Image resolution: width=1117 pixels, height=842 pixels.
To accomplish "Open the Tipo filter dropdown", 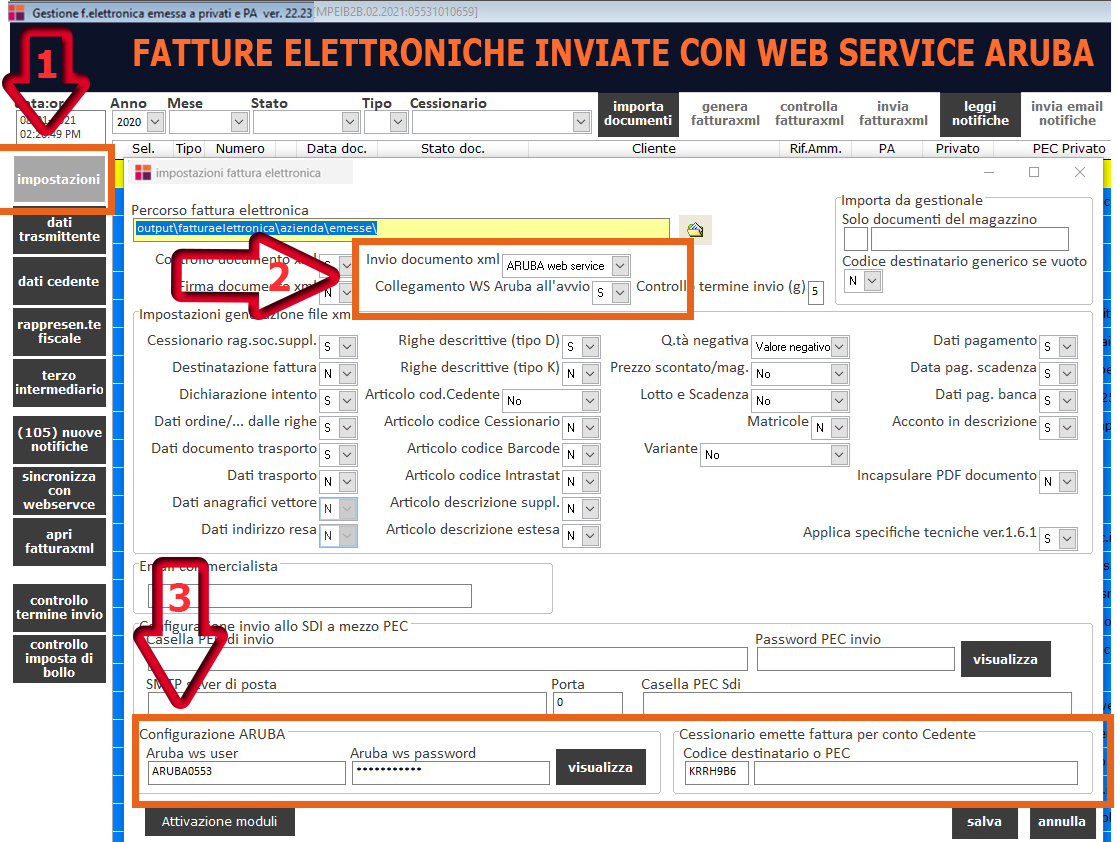I will pyautogui.click(x=399, y=123).
